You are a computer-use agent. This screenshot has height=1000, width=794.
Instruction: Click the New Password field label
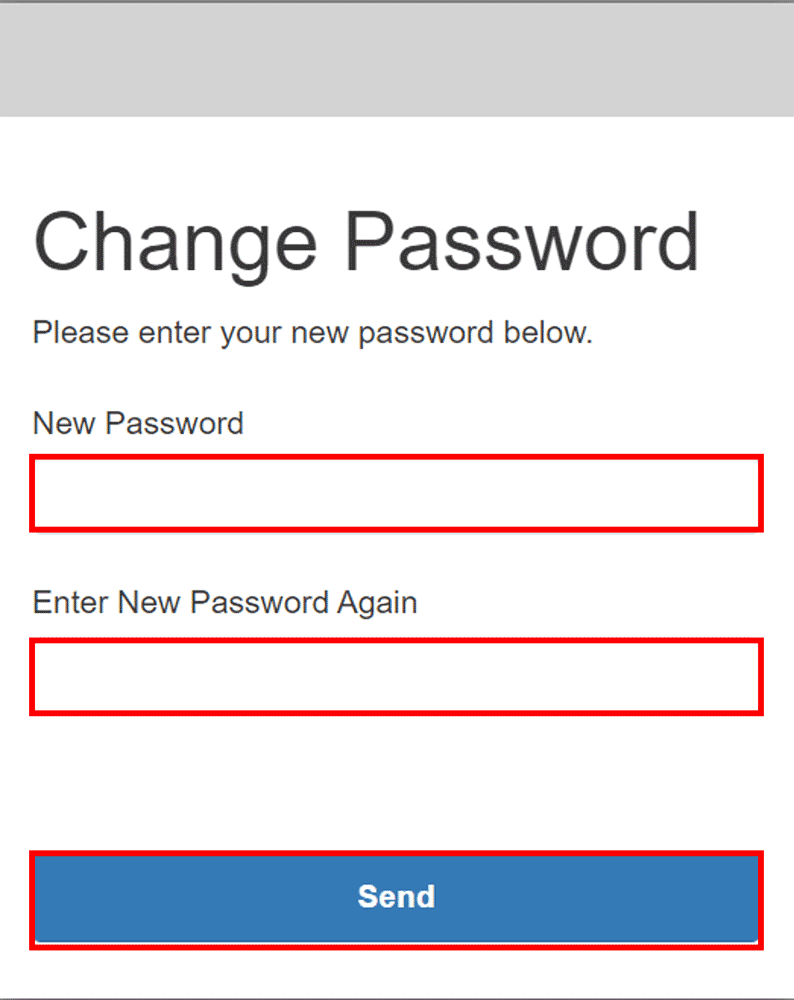click(138, 423)
